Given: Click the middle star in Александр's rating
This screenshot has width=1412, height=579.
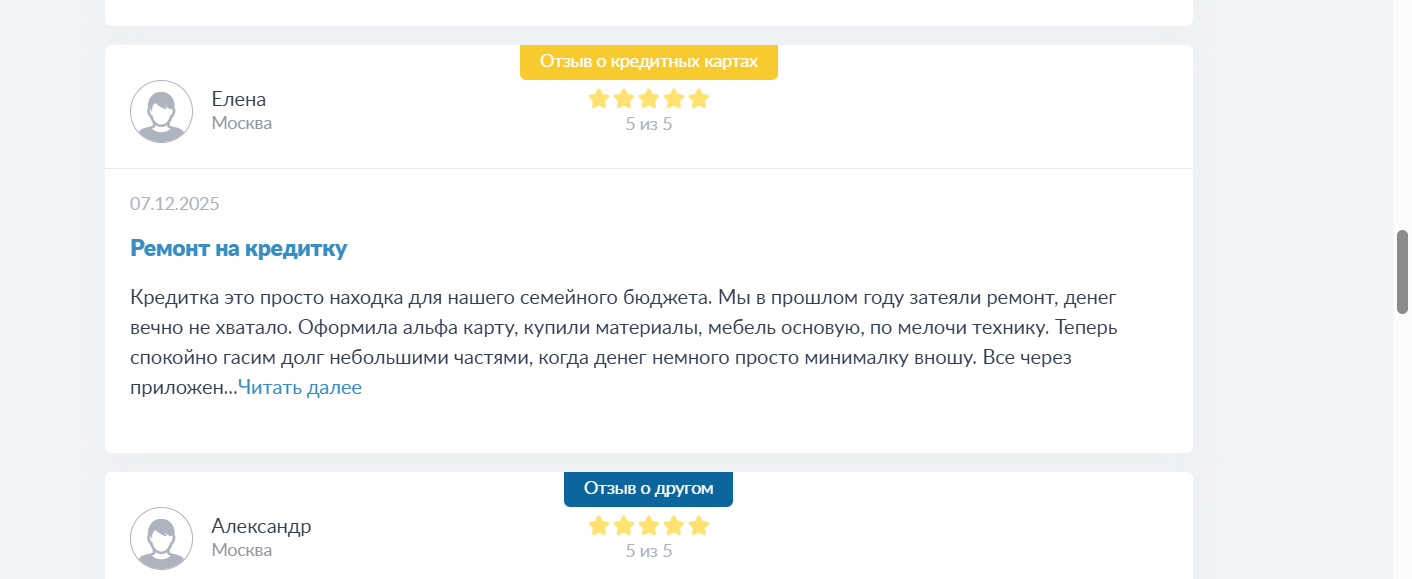Looking at the screenshot, I should coord(649,526).
